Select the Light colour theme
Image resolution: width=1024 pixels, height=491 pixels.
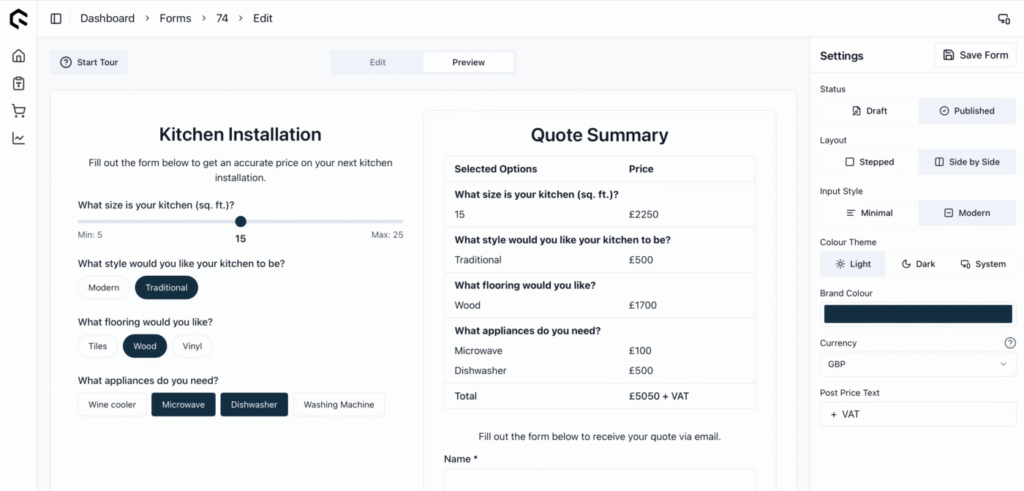tap(853, 264)
